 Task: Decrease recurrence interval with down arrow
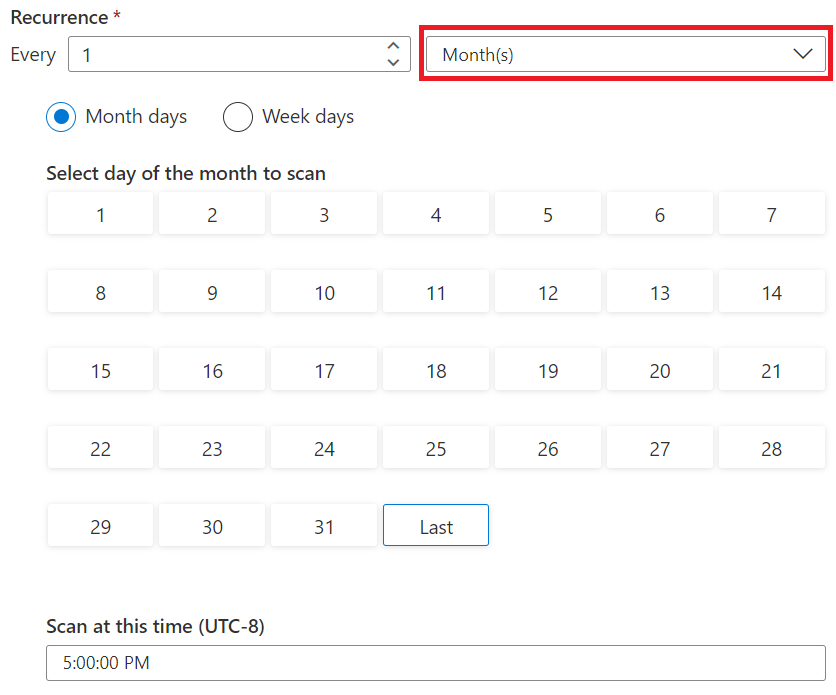(393, 63)
